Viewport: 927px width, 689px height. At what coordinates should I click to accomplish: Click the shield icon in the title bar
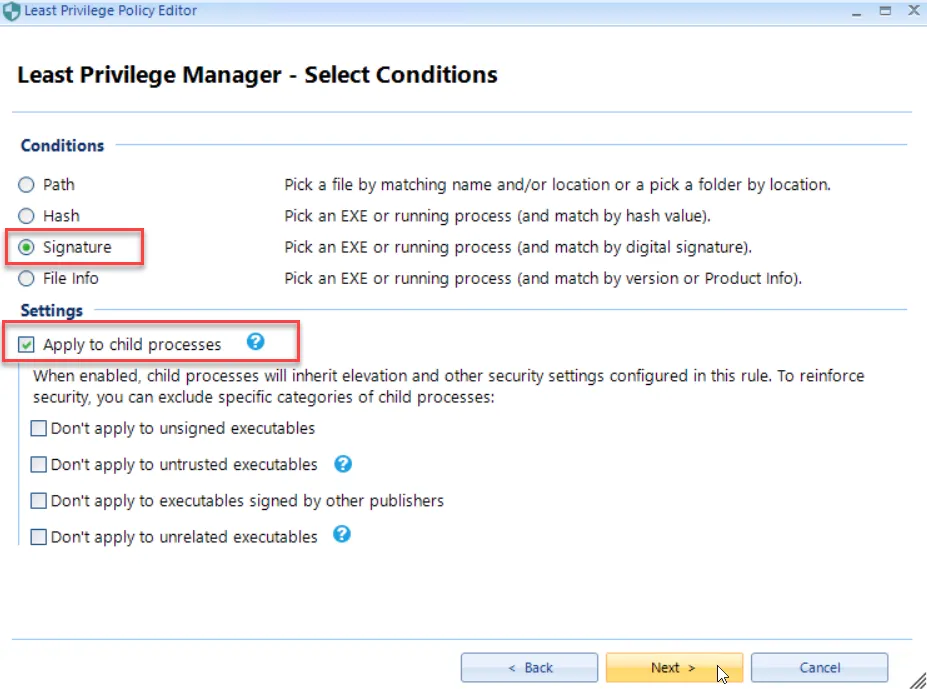click(10, 10)
